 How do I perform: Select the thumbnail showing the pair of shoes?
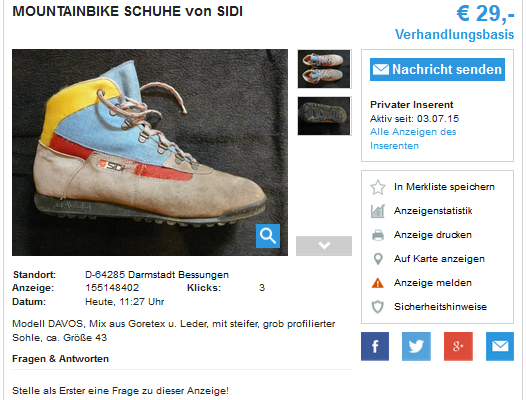(x=324, y=69)
